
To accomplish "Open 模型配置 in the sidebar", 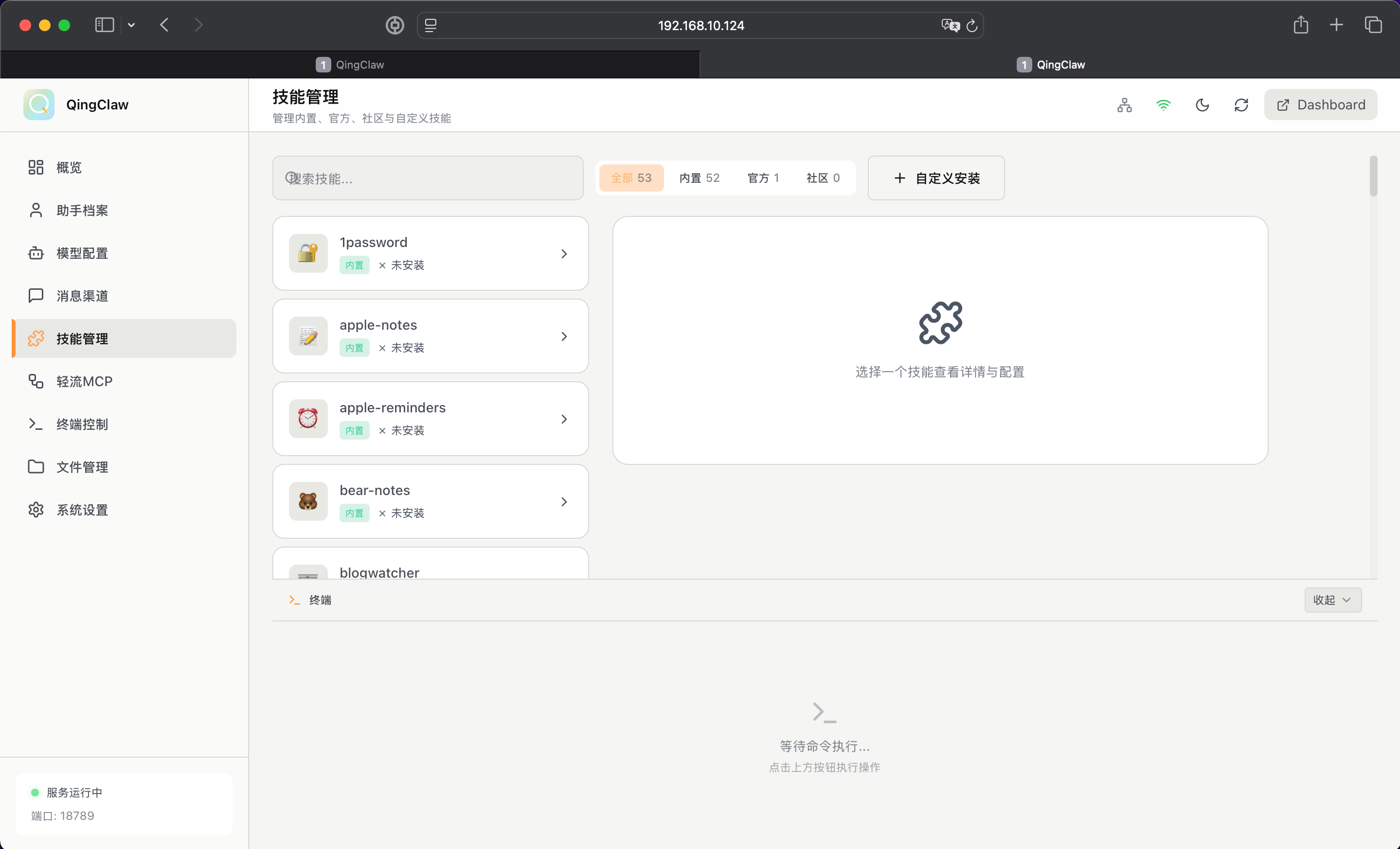I will click(x=124, y=253).
